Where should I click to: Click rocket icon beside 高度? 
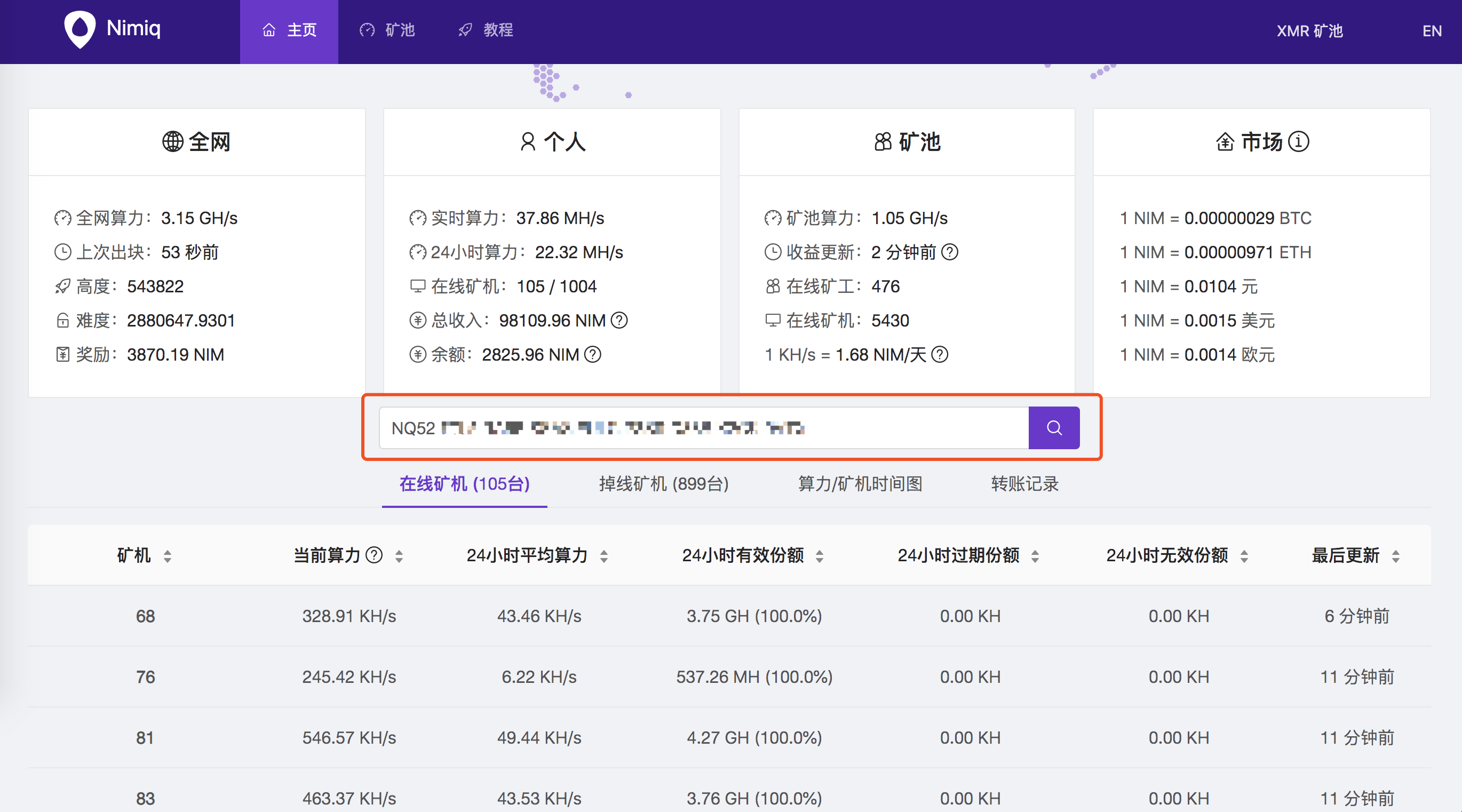click(x=62, y=286)
